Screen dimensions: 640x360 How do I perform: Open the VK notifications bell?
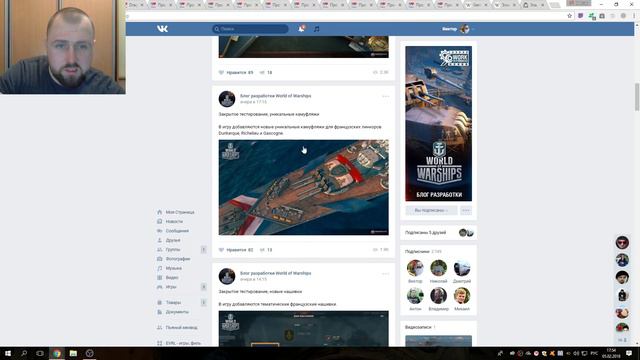click(x=301, y=29)
